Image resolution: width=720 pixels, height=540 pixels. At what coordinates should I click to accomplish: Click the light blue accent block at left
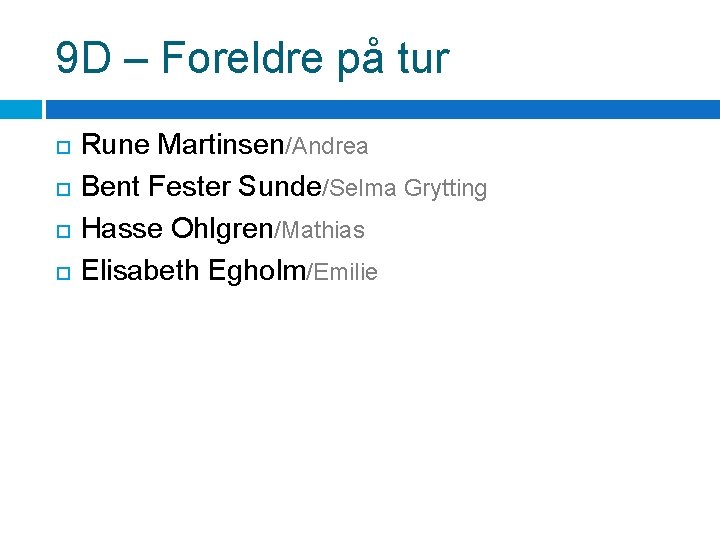[x=21, y=109]
